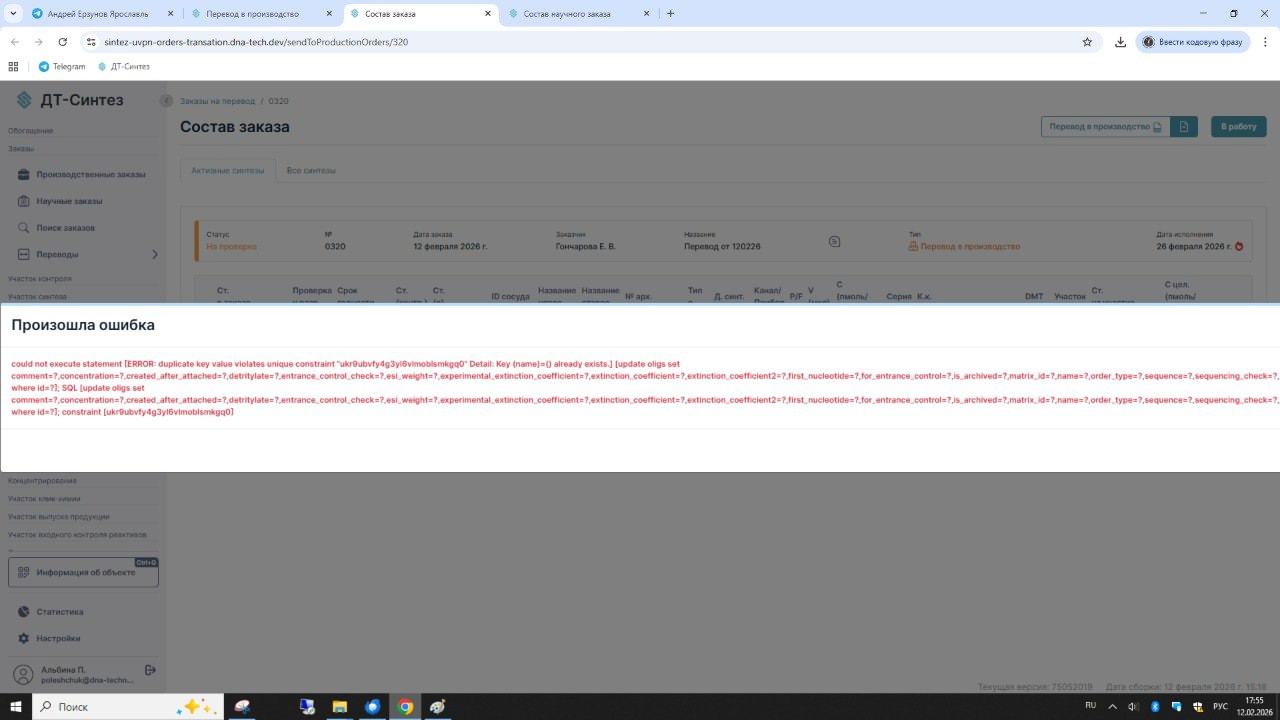
Task: Open Настройки gear in sidebar
Action: pos(58,638)
